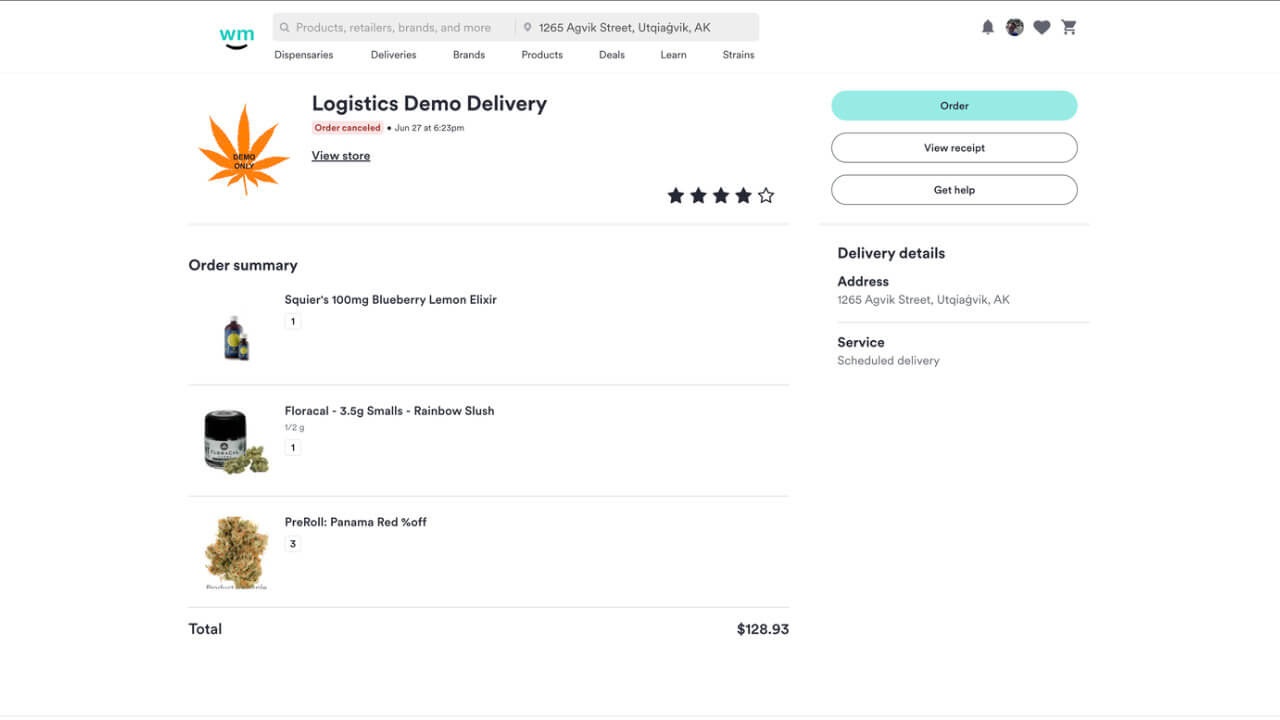Focus the products and retailers search field

tap(393, 27)
